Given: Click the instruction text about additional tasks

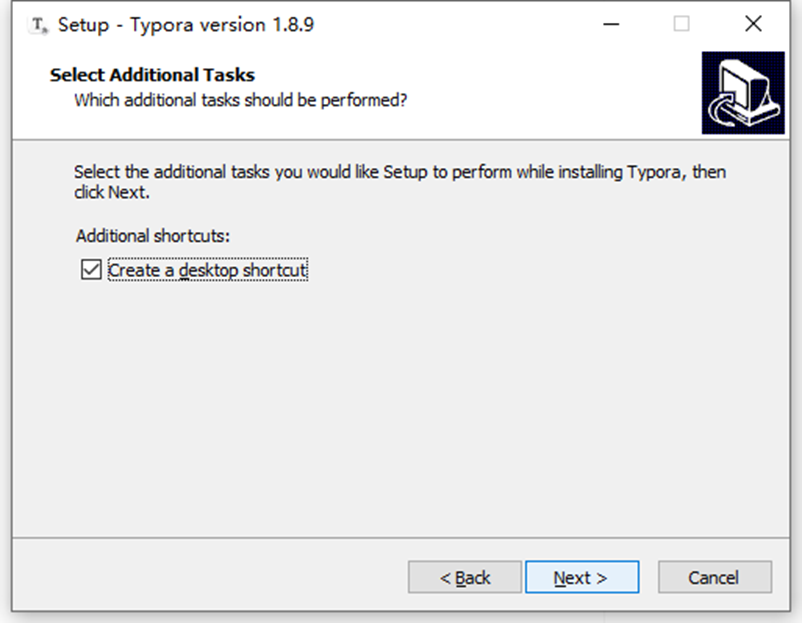Looking at the screenshot, I should pos(399,180).
